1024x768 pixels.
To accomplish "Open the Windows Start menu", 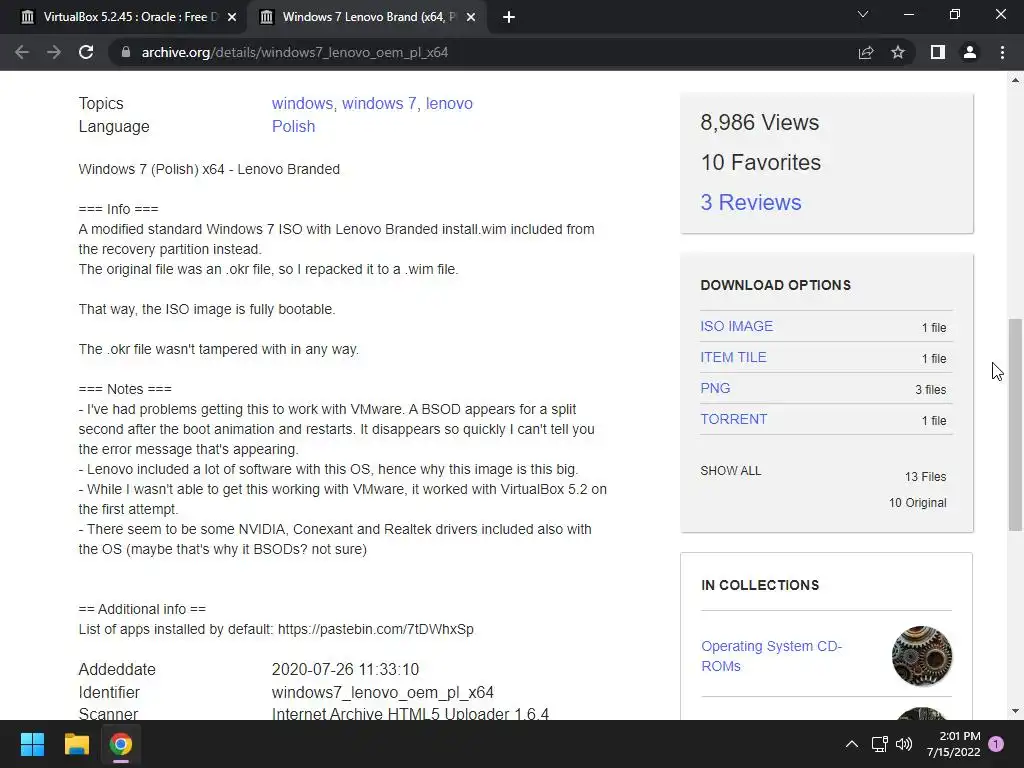I will point(32,744).
